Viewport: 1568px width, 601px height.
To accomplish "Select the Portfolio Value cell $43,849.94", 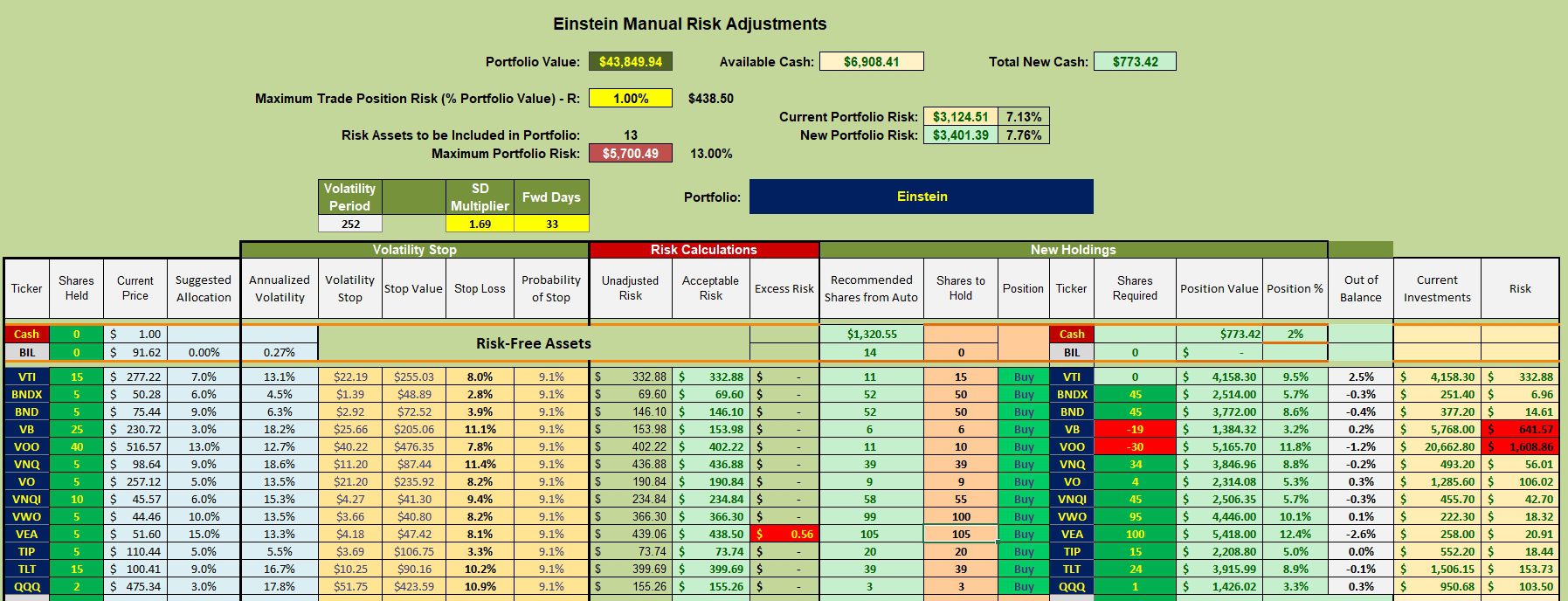I will point(630,62).
